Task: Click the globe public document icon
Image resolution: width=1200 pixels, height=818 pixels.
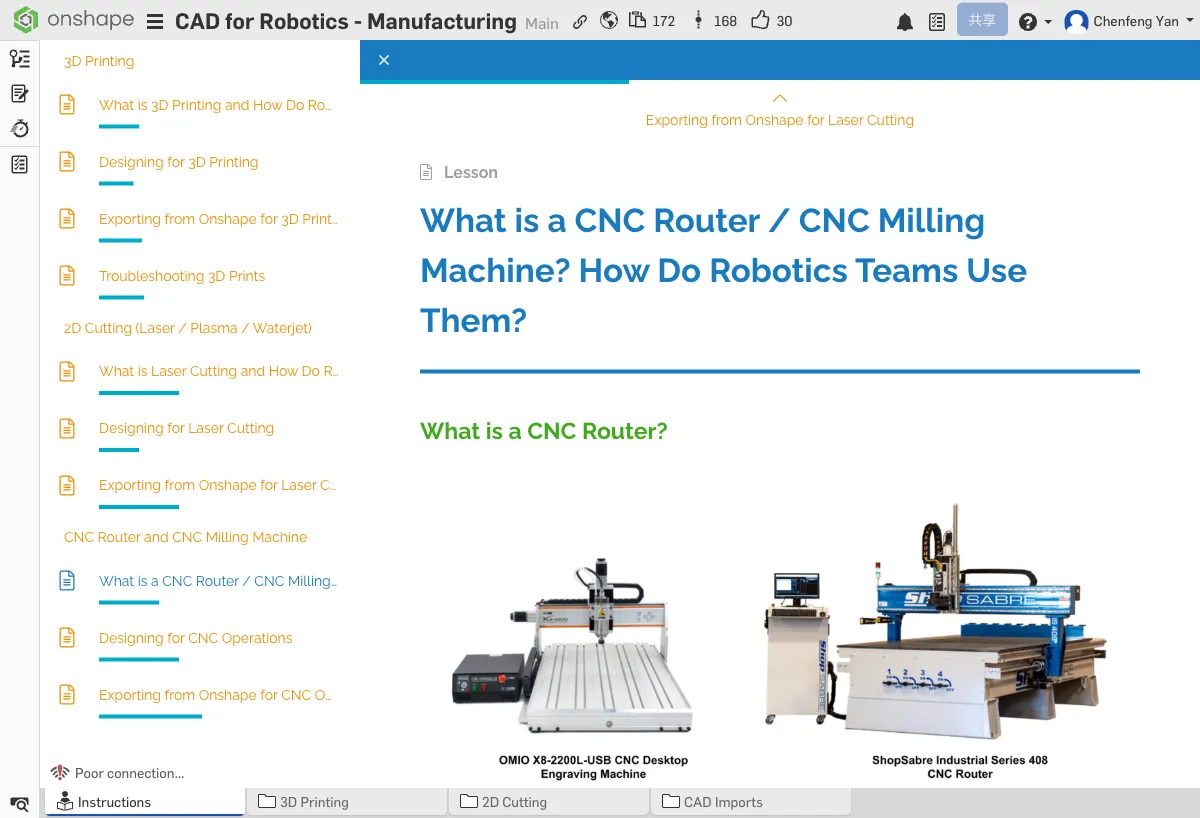Action: point(609,20)
